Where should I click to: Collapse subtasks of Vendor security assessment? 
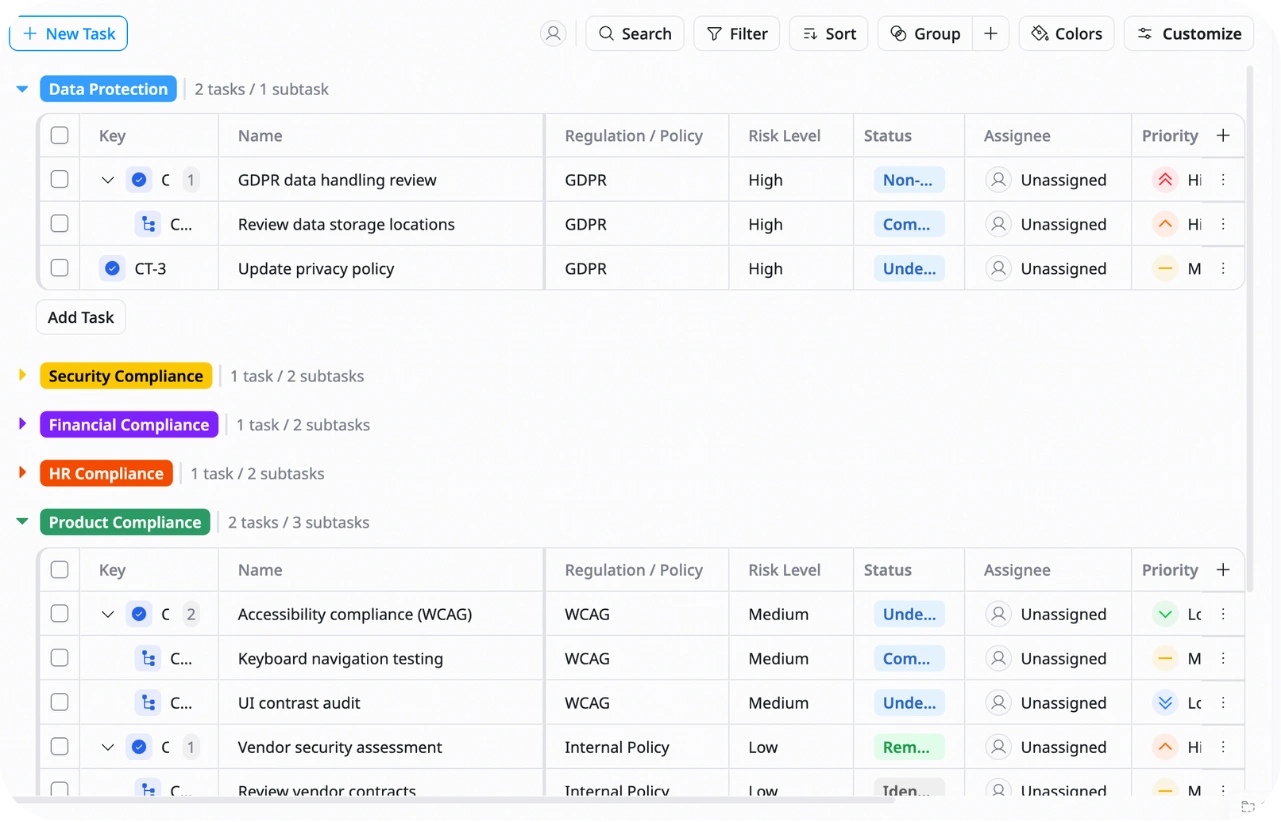pyautogui.click(x=108, y=747)
